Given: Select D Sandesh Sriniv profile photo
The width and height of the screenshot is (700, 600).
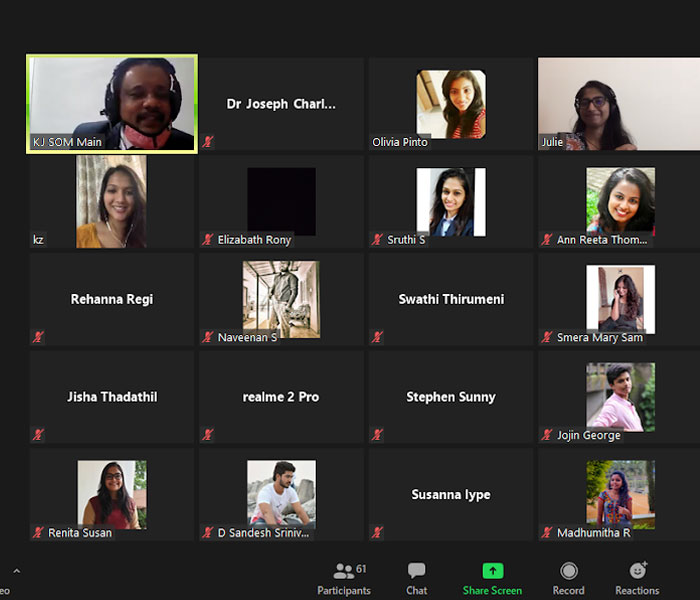Looking at the screenshot, I should 281,495.
